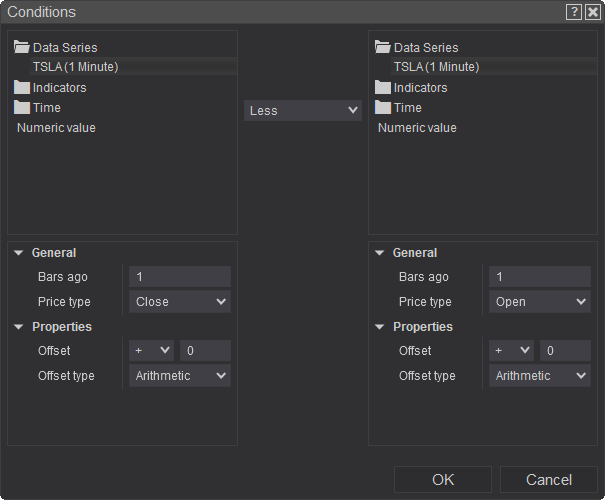Open the left Price type Close dropdown

point(180,302)
